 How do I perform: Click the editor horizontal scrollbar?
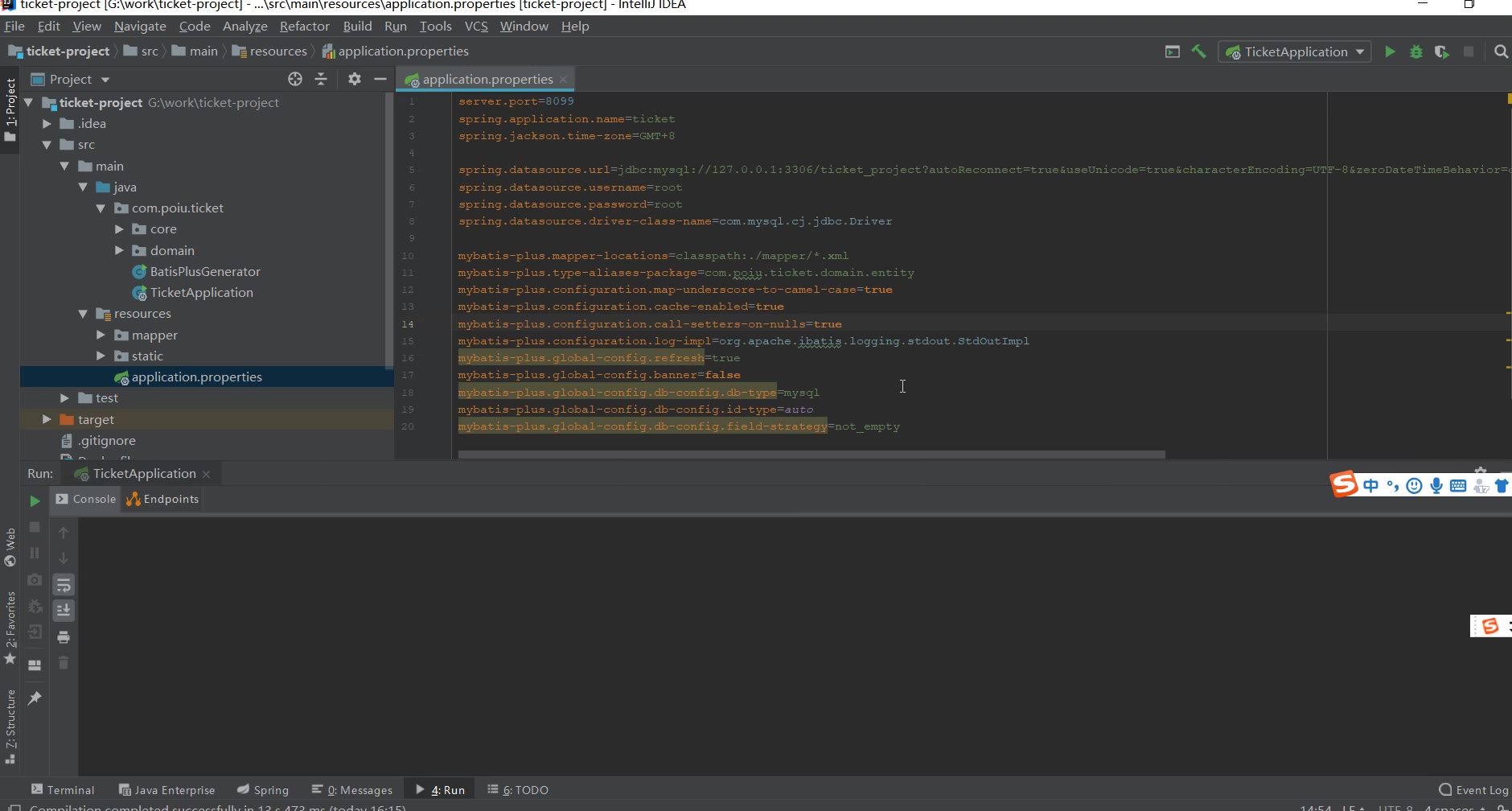[x=811, y=455]
